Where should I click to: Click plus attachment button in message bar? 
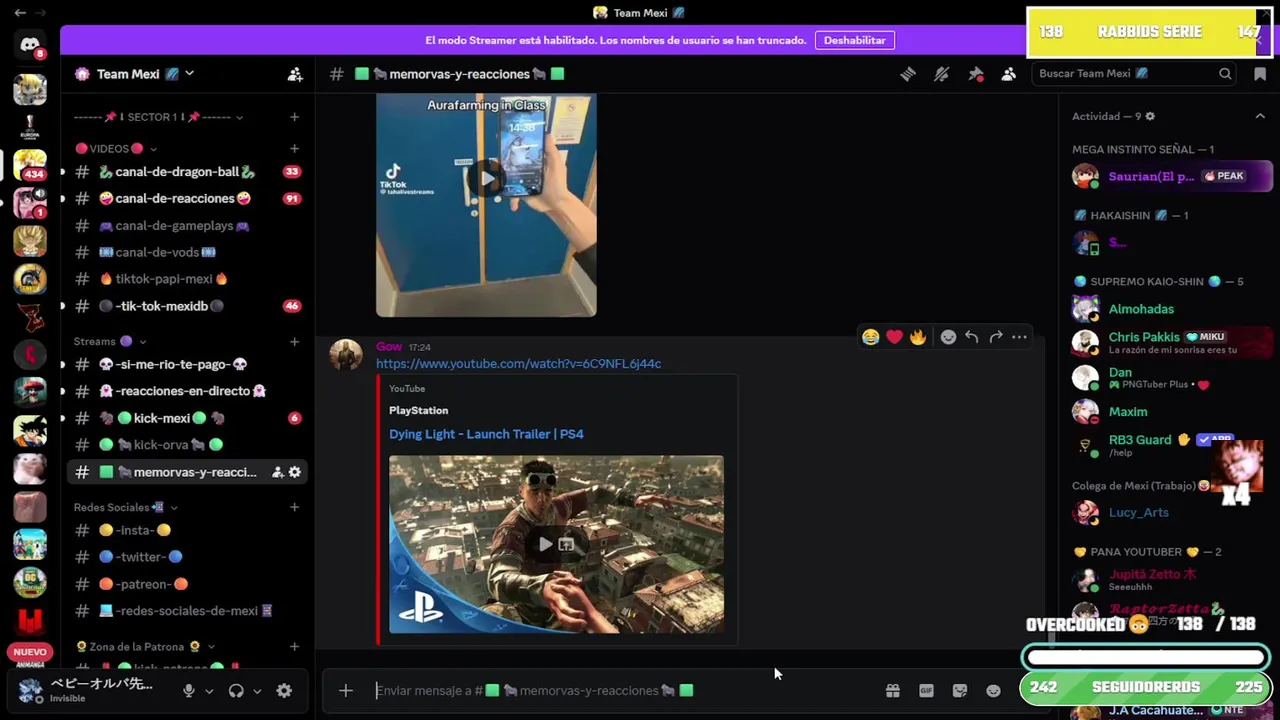(345, 690)
